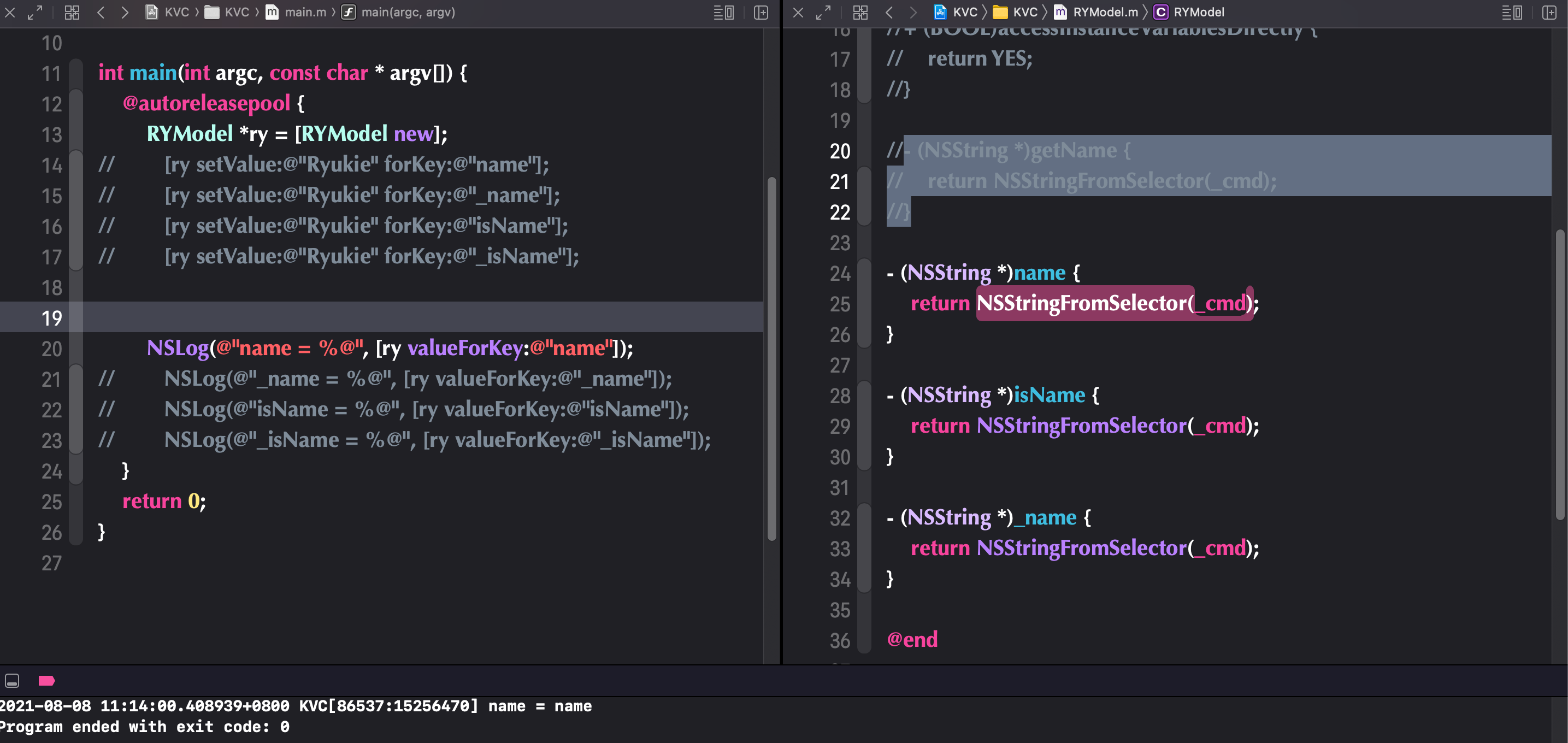Hide the debug area panel
Screen dimensions: 1568x743
click(x=12, y=680)
